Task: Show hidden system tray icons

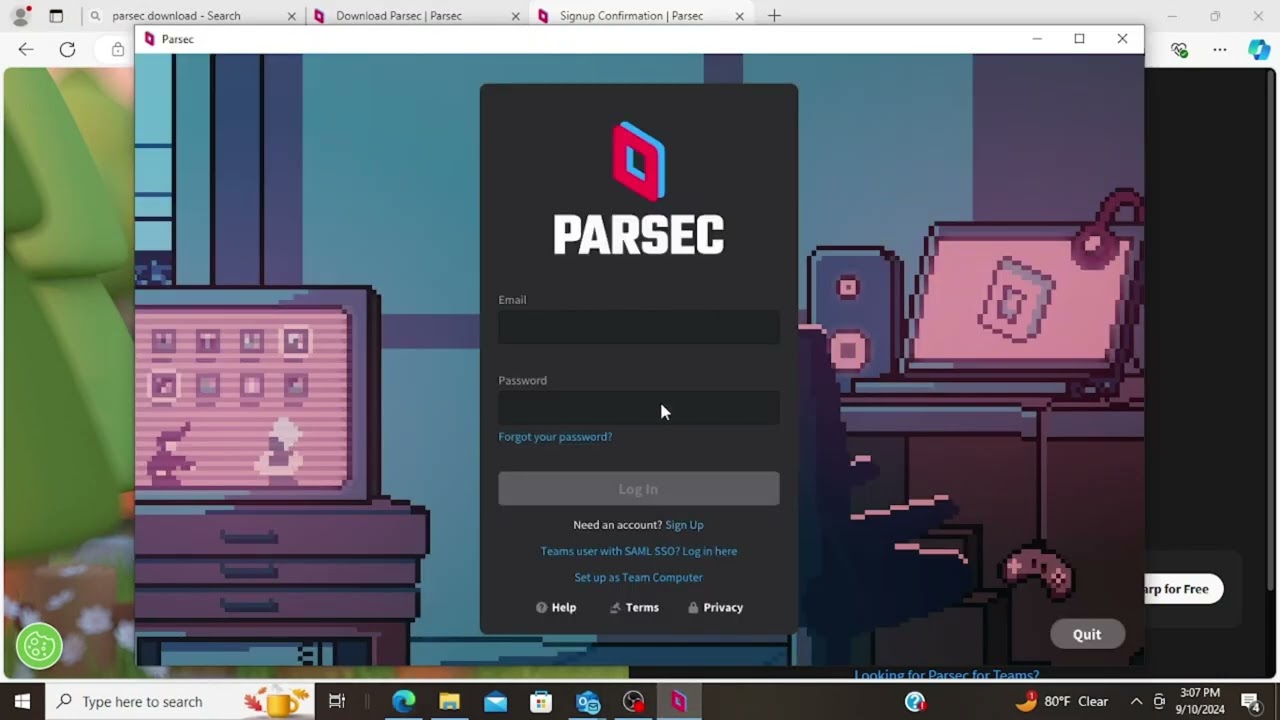Action: pyautogui.click(x=1136, y=702)
